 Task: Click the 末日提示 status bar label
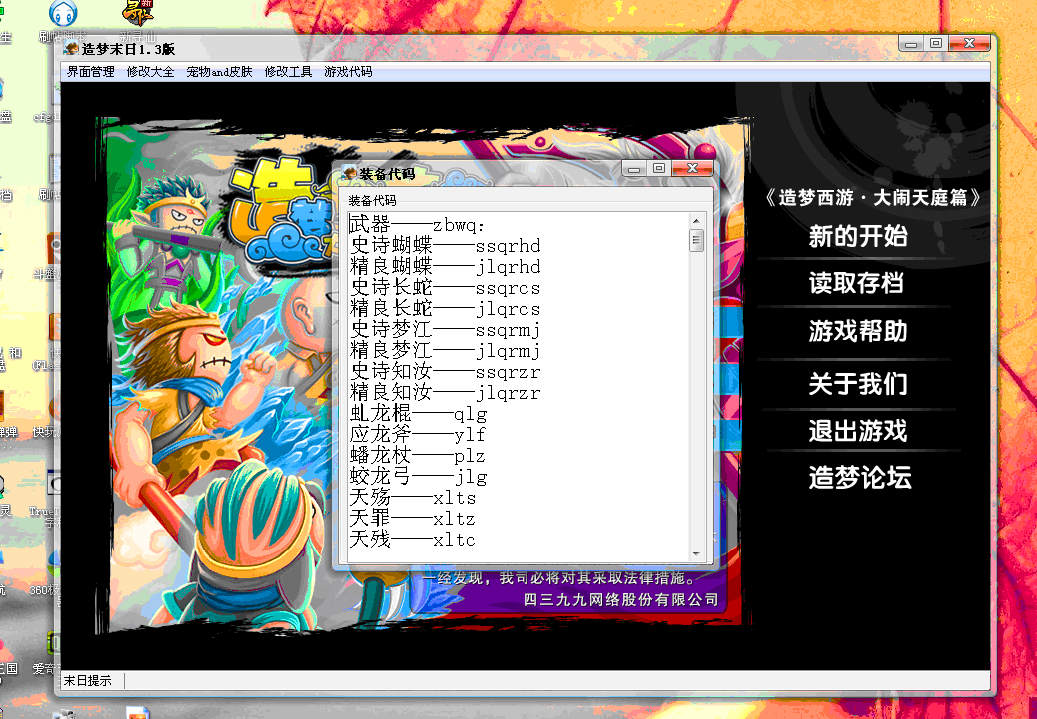coord(88,680)
